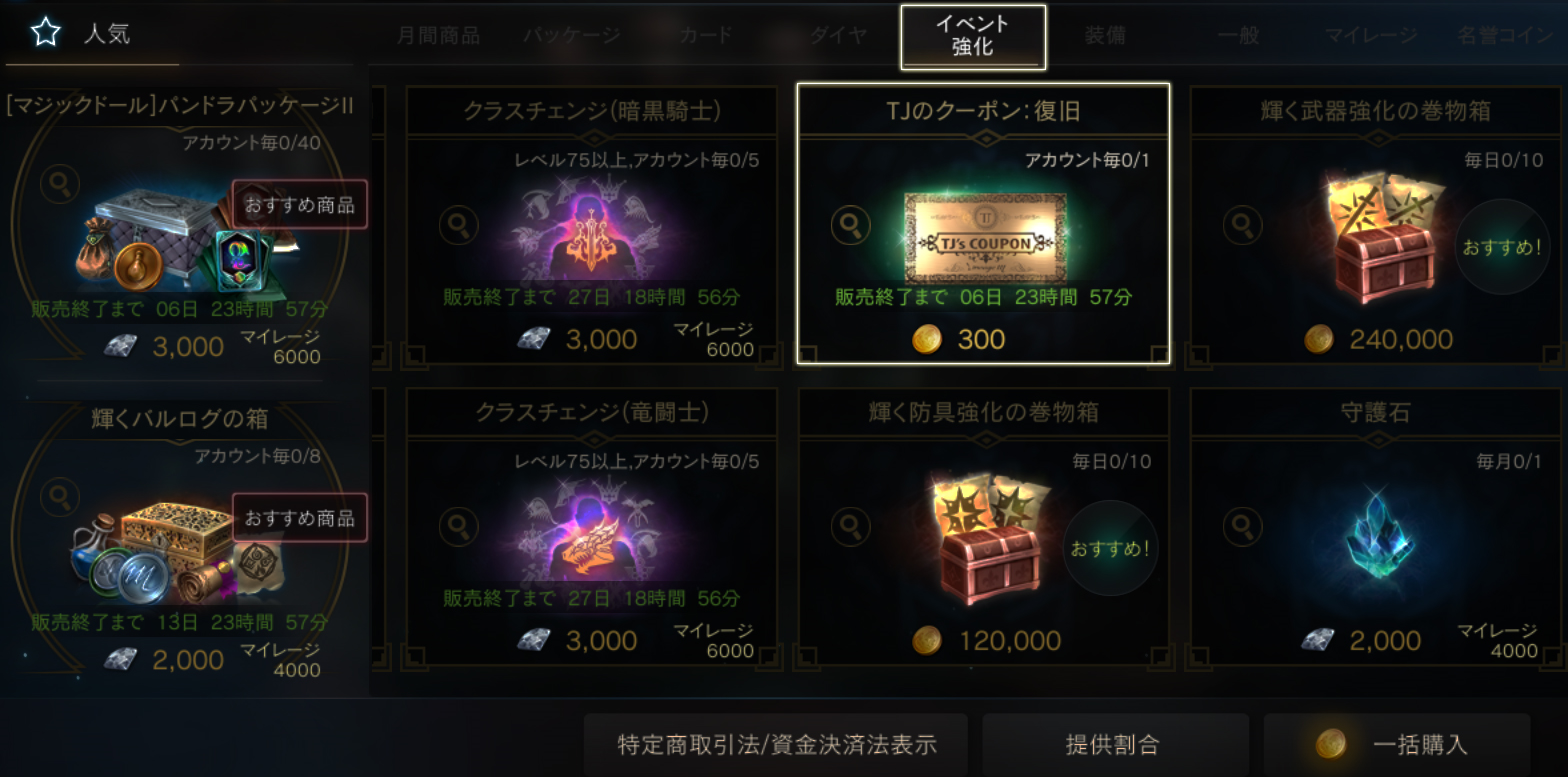Click magnifier icon on パンドラパッケージII
This screenshot has height=777, width=1568.
[x=60, y=184]
